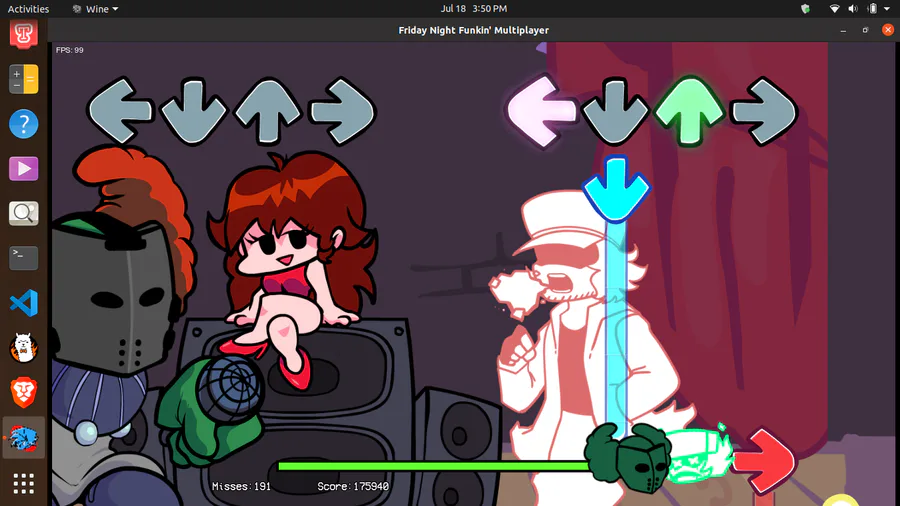Click the masked opponent health bar icon

pyautogui.click(x=628, y=458)
